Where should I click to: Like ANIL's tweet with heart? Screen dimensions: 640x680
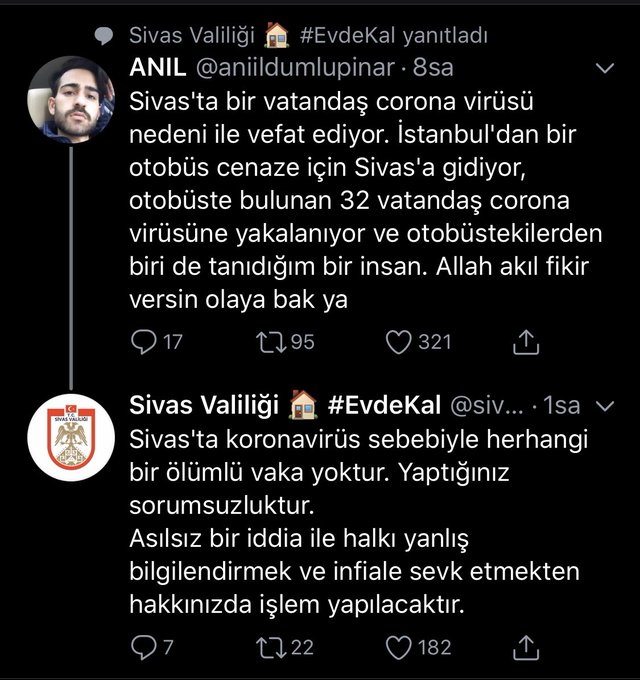click(399, 342)
